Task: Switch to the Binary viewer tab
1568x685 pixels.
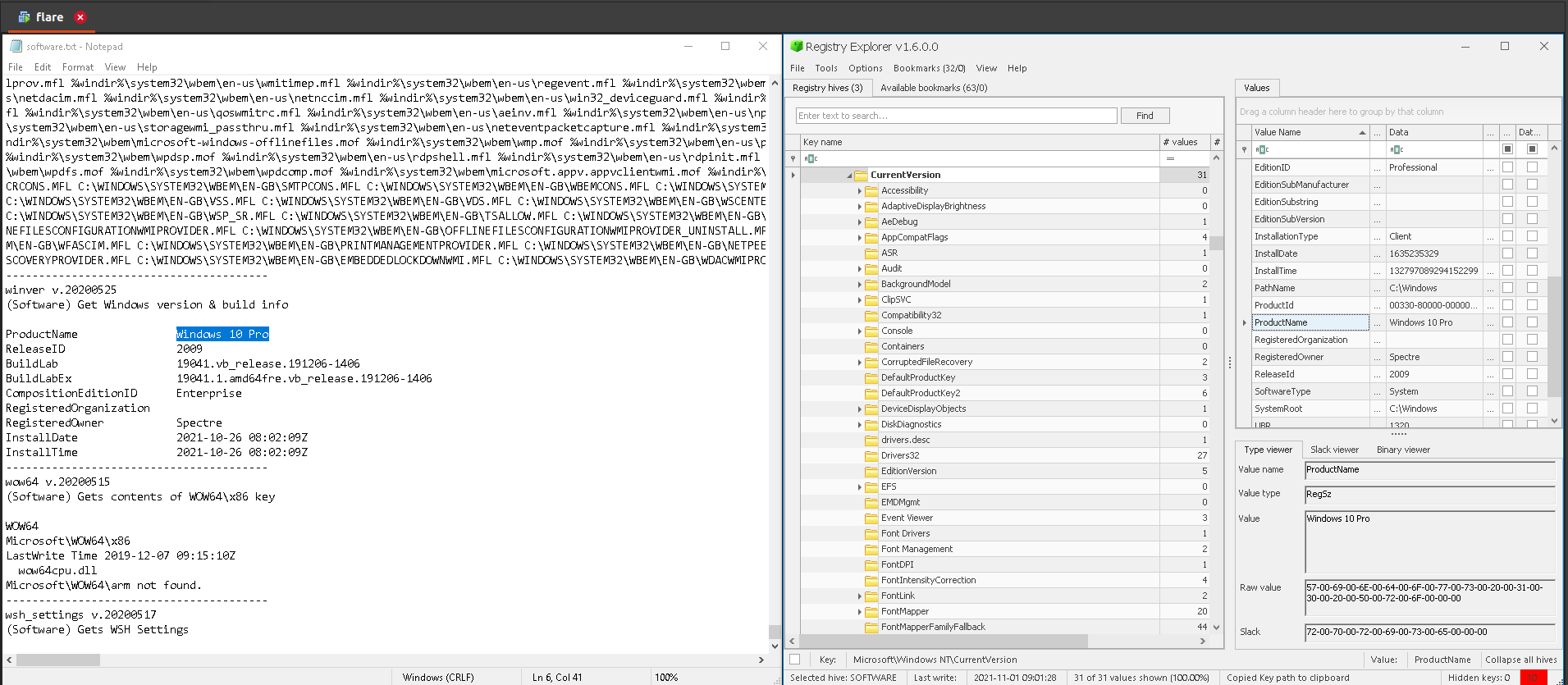Action: pyautogui.click(x=1403, y=450)
